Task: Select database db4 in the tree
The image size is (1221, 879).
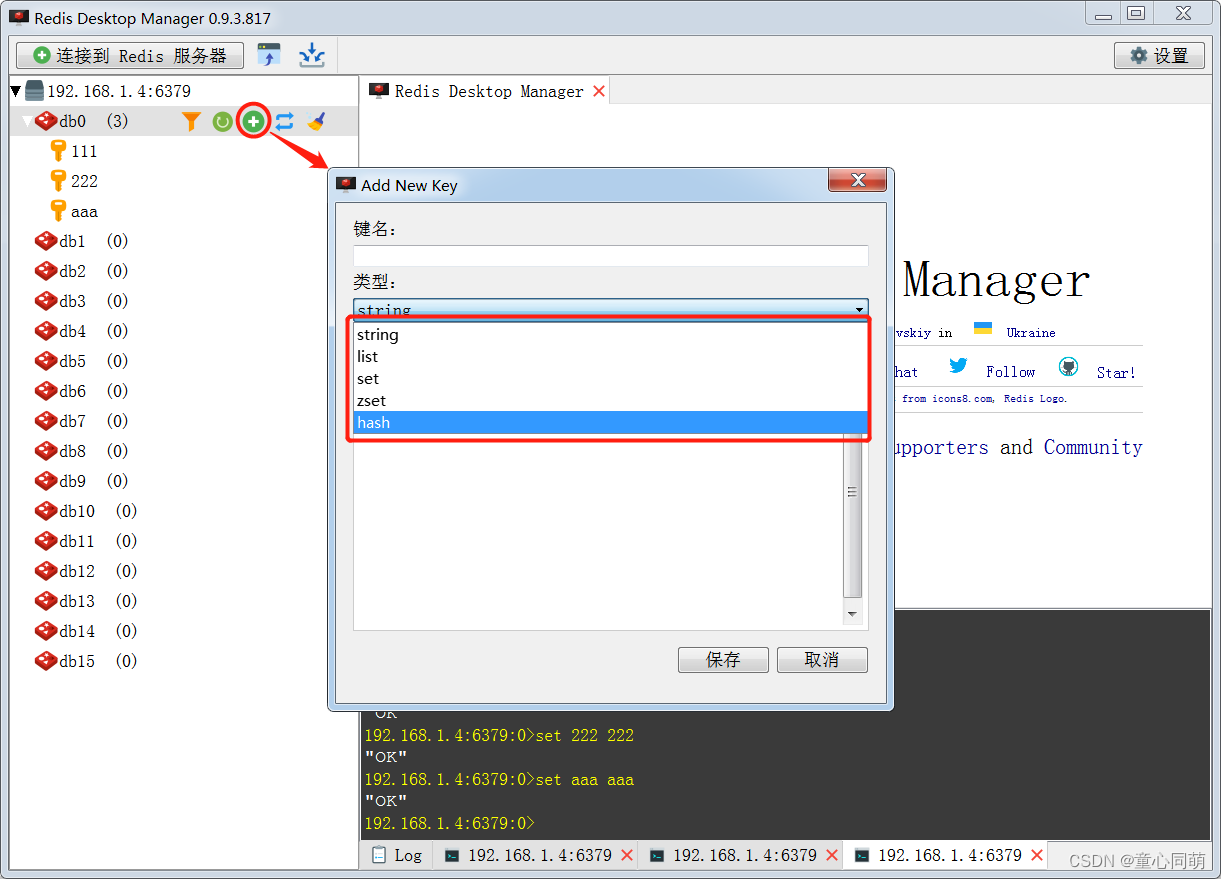Action: (73, 331)
